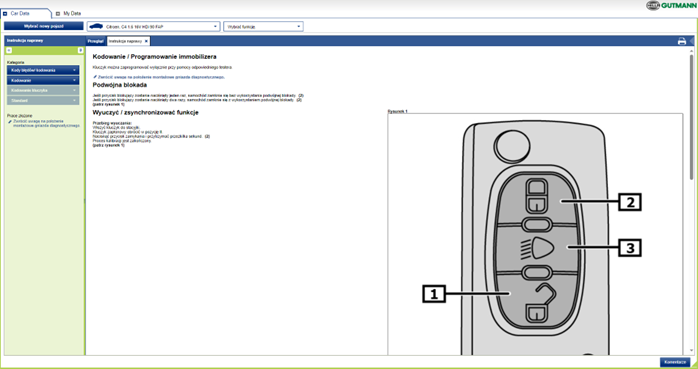
Task: Click the sidebar splitter handle
Action: pyautogui.click(x=85, y=200)
